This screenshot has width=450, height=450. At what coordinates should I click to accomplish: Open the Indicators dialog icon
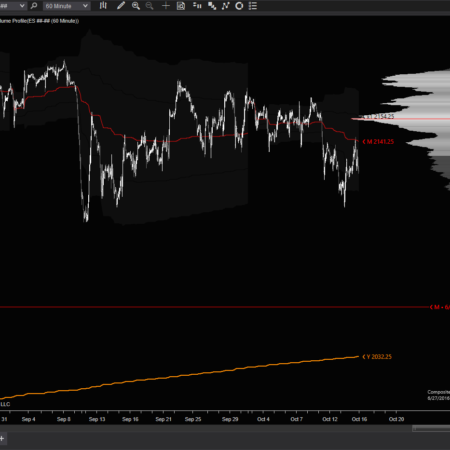click(226, 6)
